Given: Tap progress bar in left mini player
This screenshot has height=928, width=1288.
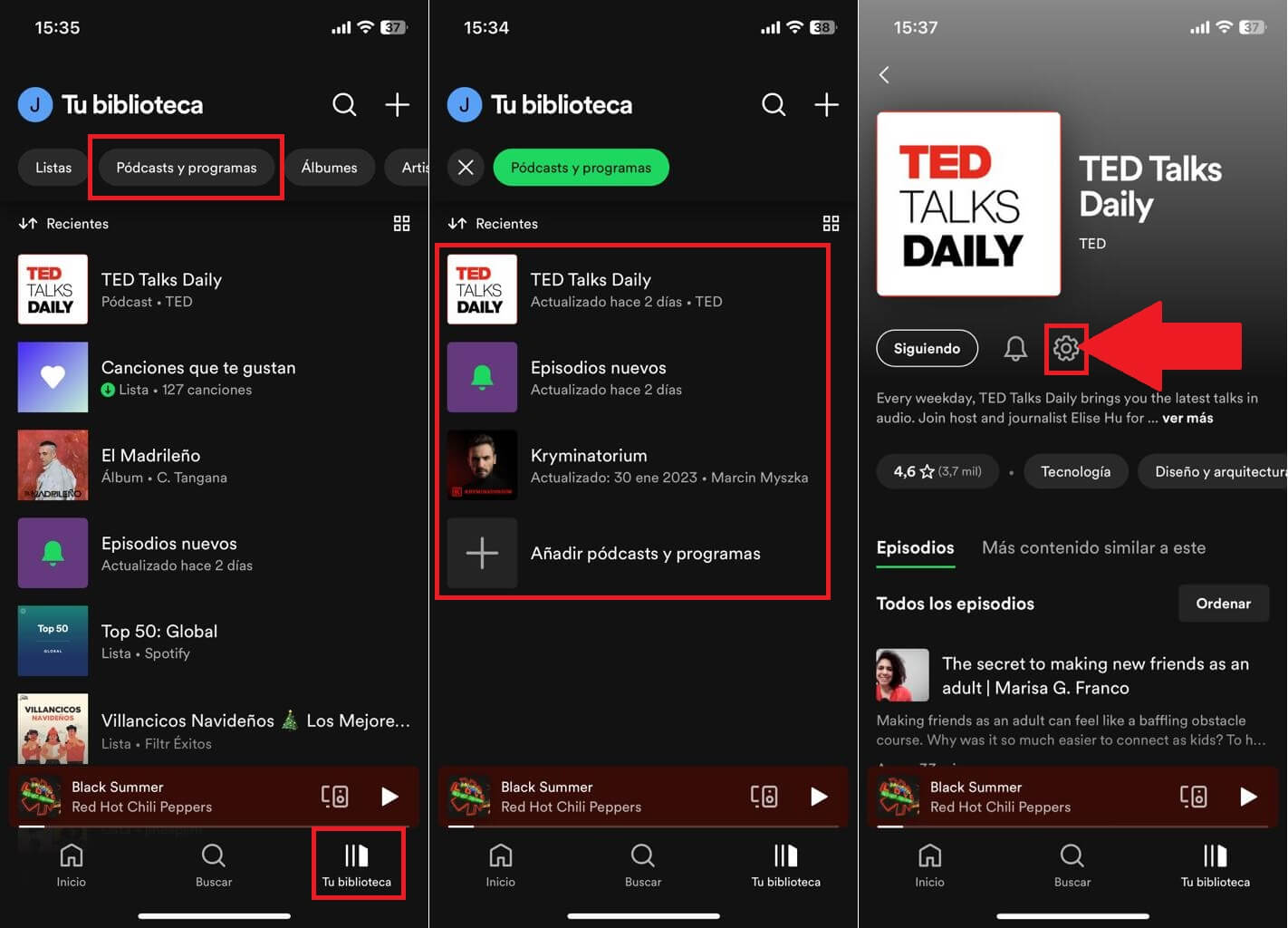Looking at the screenshot, I should click(x=215, y=826).
